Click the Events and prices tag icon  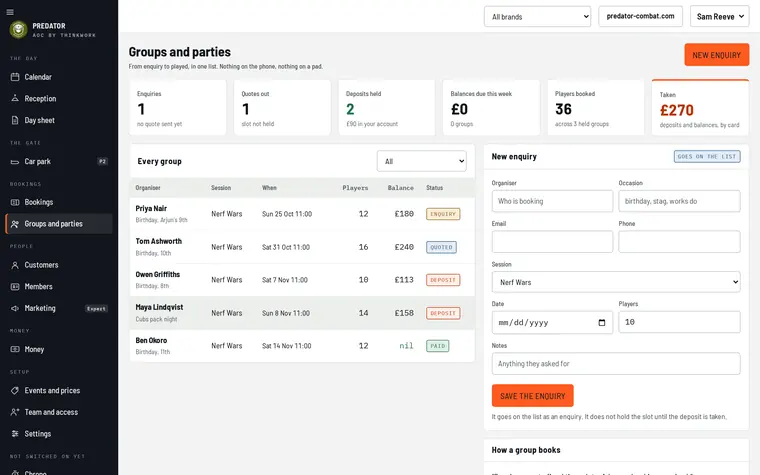15,390
